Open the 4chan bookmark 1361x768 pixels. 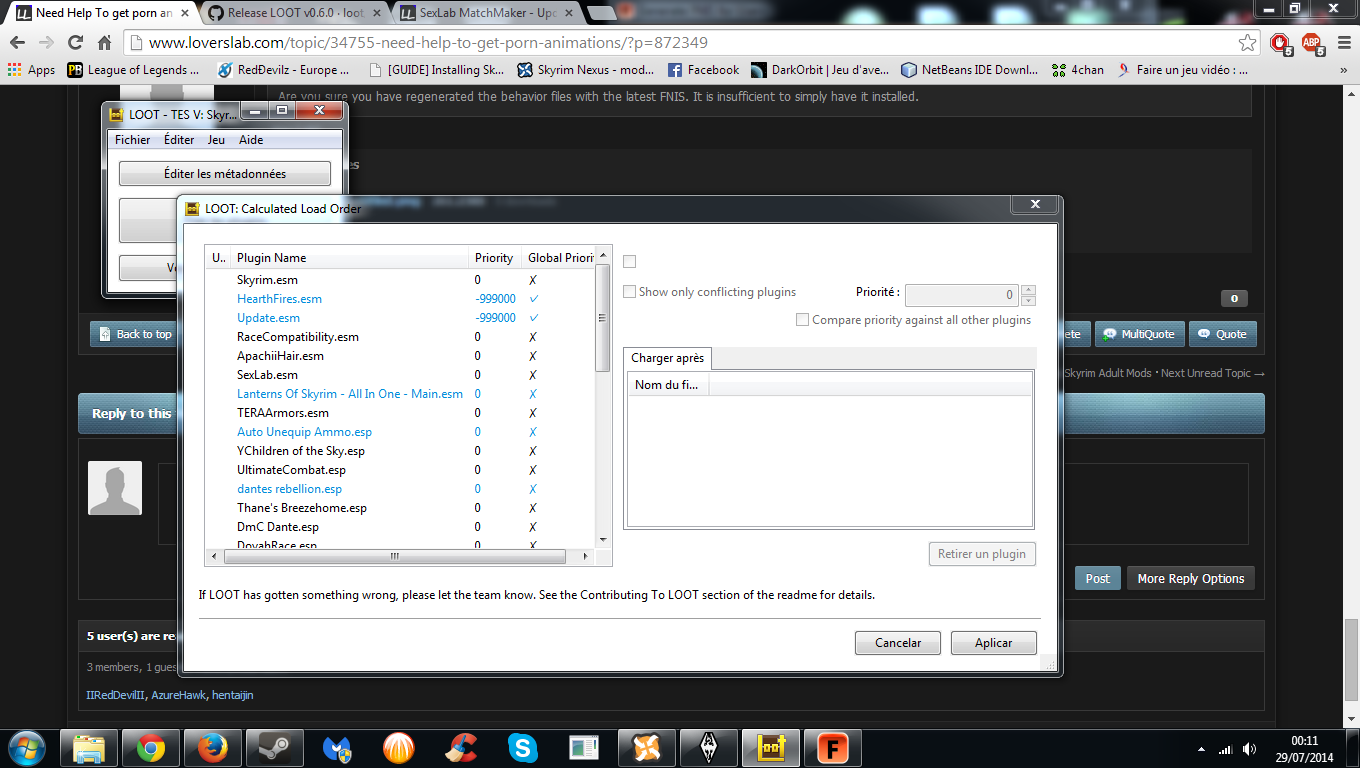tap(1078, 70)
